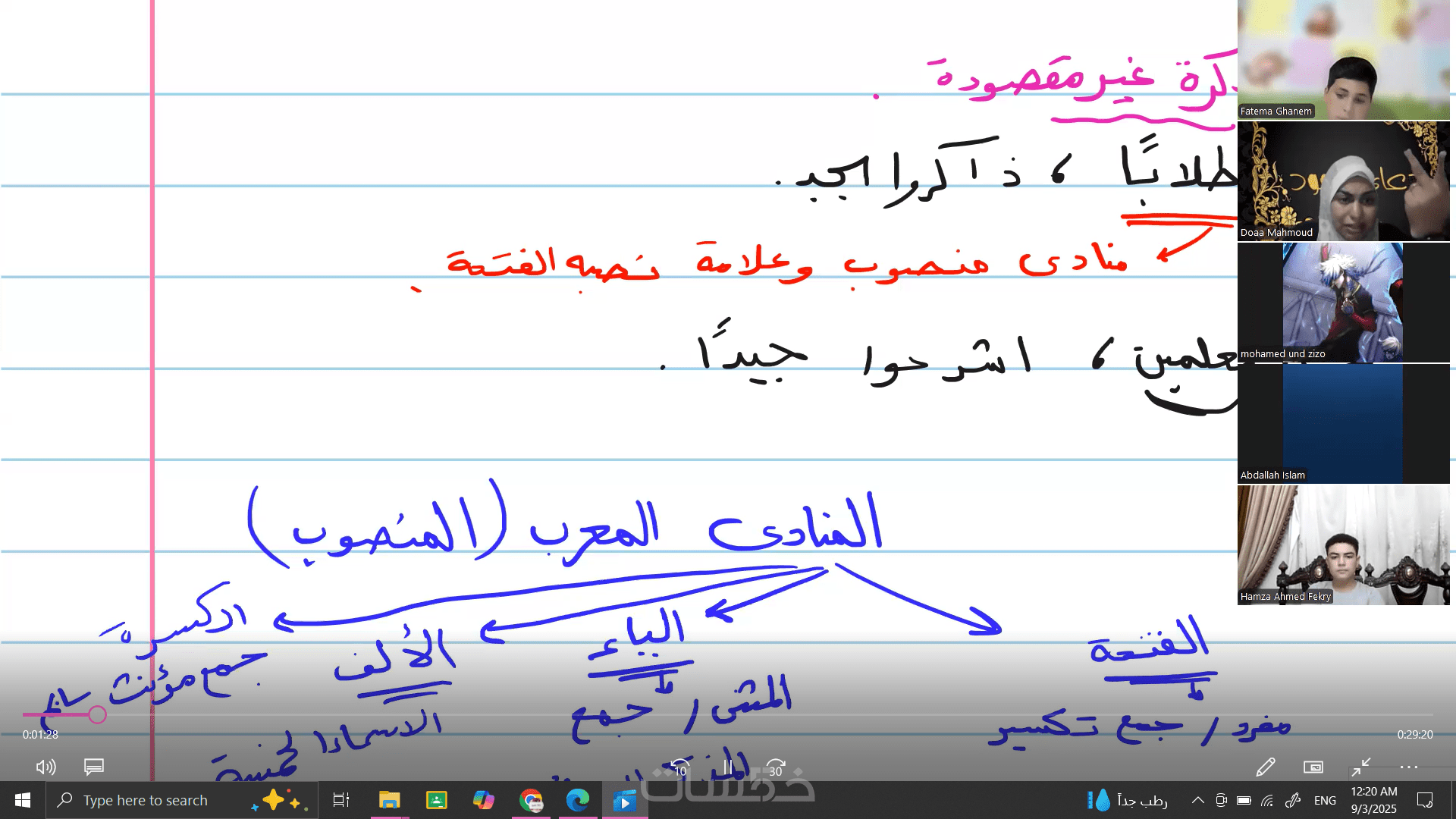
Task: Click the taskbar search box
Action: [x=146, y=800]
